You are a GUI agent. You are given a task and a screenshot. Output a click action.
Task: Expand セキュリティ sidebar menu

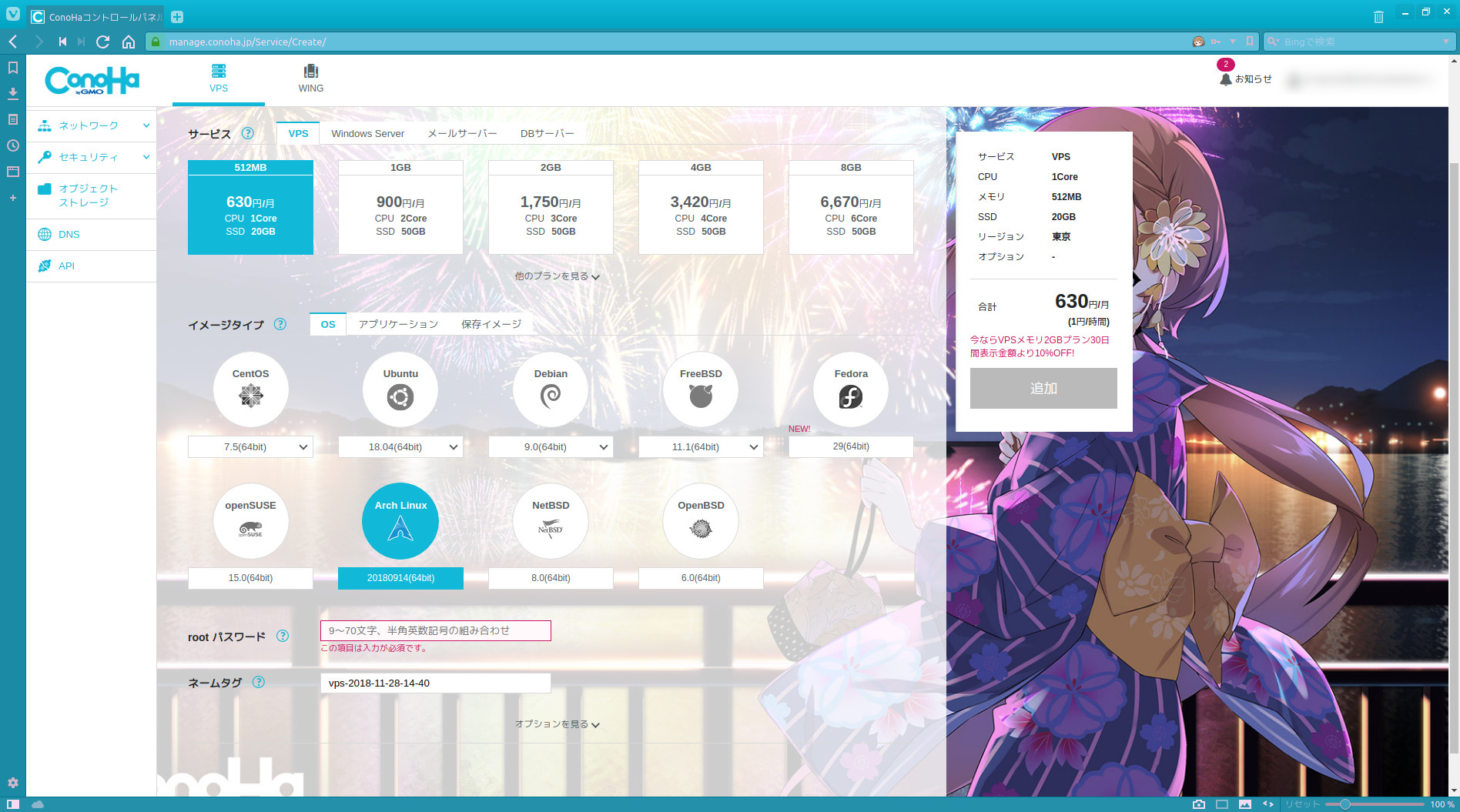[92, 157]
